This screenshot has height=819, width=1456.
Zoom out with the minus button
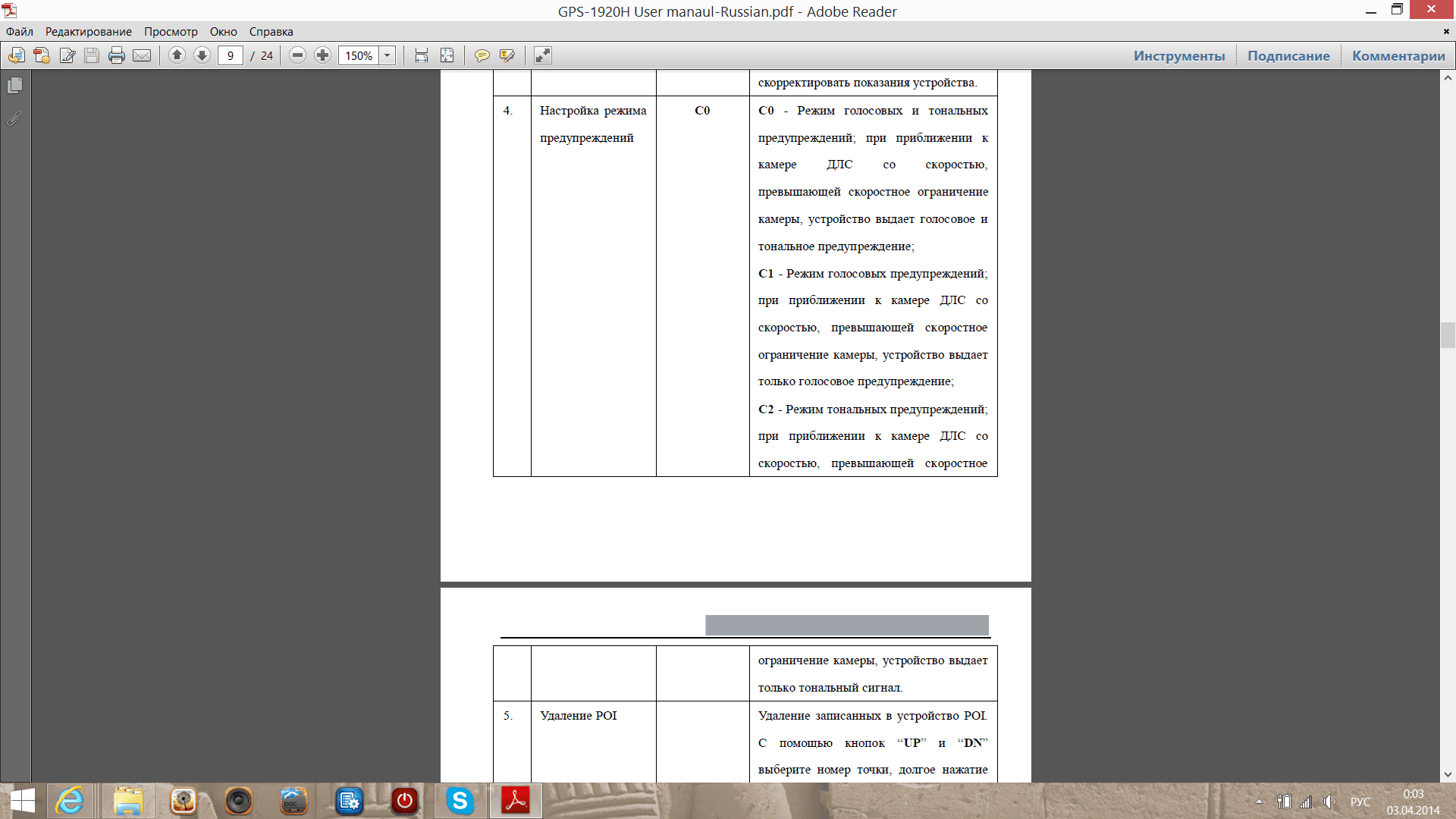coord(298,55)
